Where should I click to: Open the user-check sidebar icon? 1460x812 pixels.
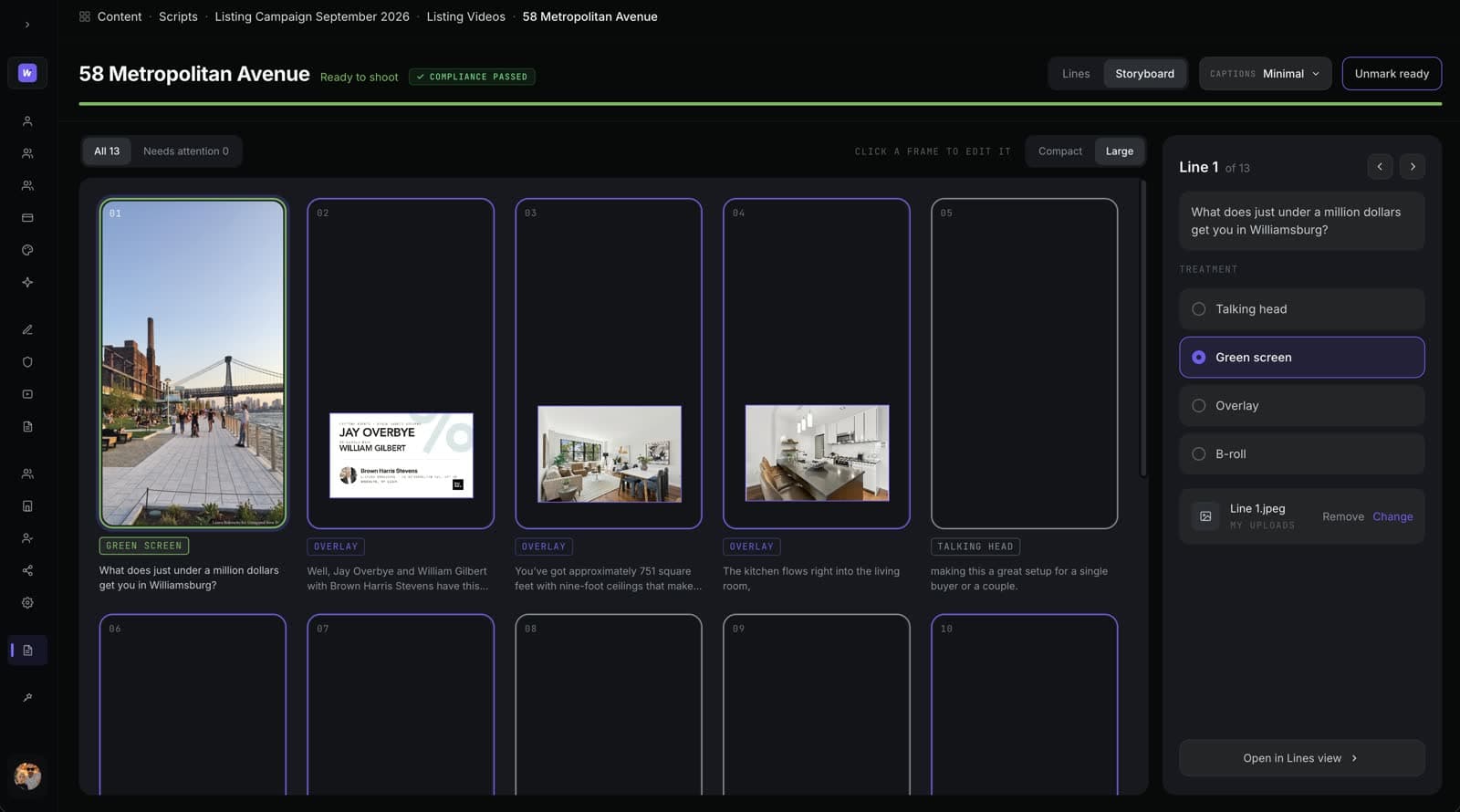[x=27, y=538]
